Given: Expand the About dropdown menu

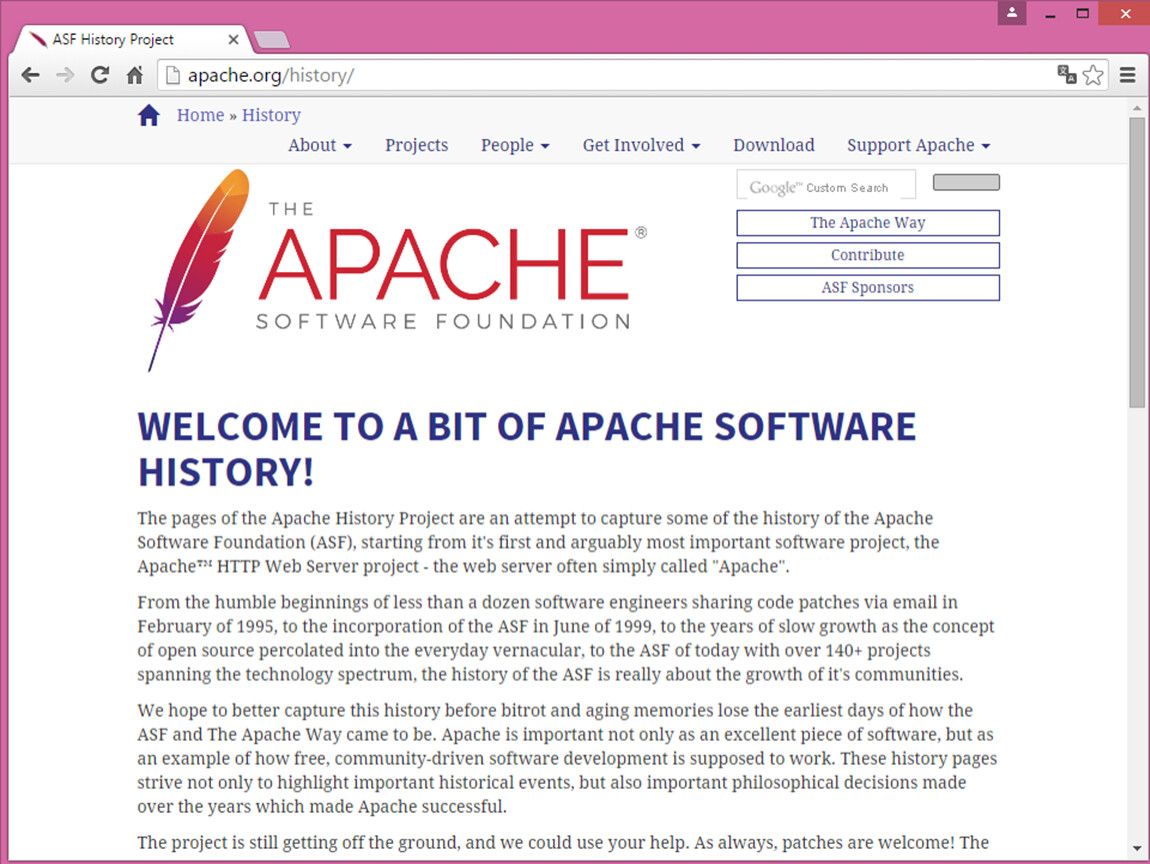Looking at the screenshot, I should tap(320, 145).
